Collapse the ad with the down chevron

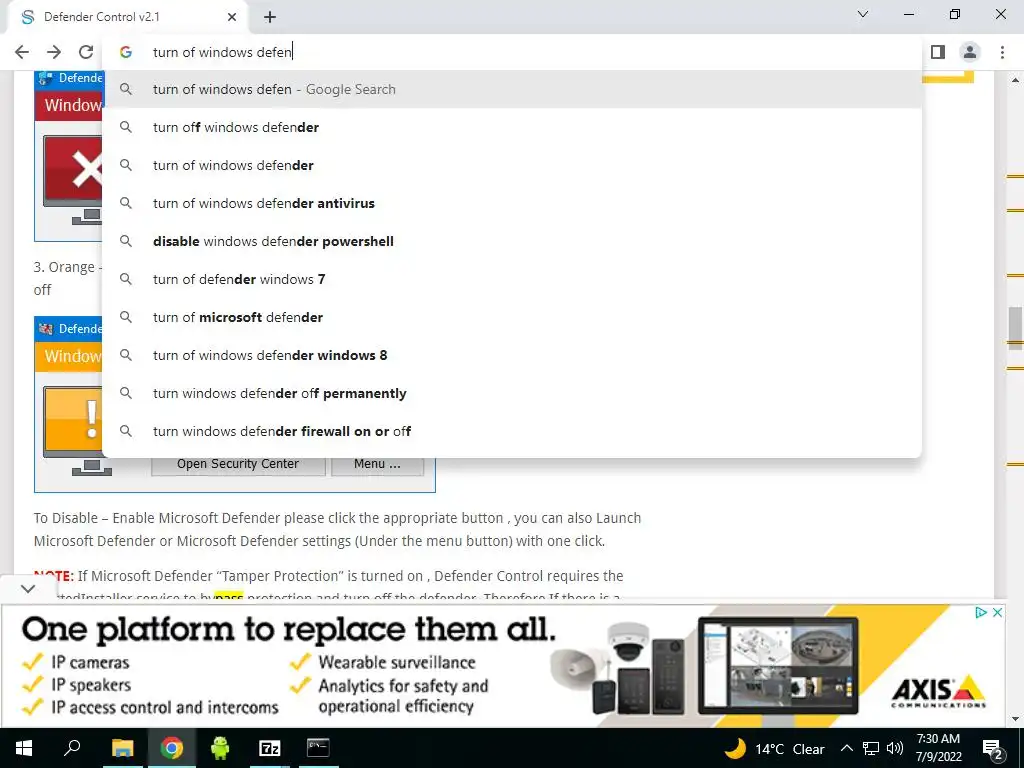click(27, 588)
